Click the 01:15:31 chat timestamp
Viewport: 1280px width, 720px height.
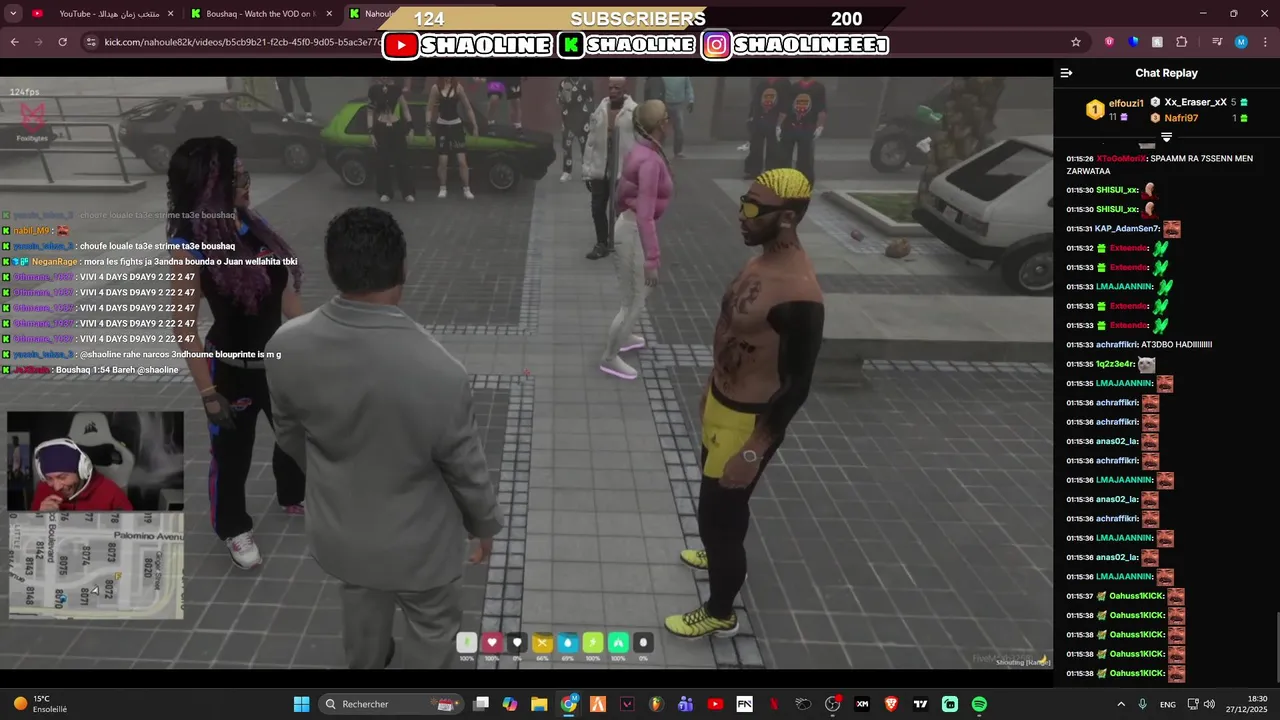point(1079,229)
